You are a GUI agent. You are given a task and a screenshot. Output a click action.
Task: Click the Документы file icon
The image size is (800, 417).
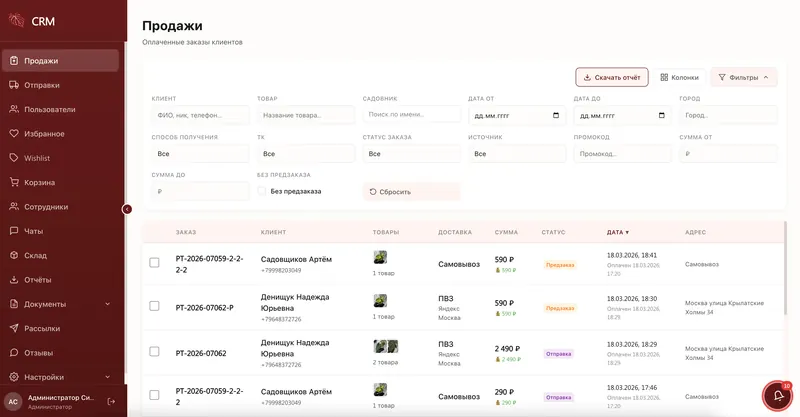[x=14, y=304]
